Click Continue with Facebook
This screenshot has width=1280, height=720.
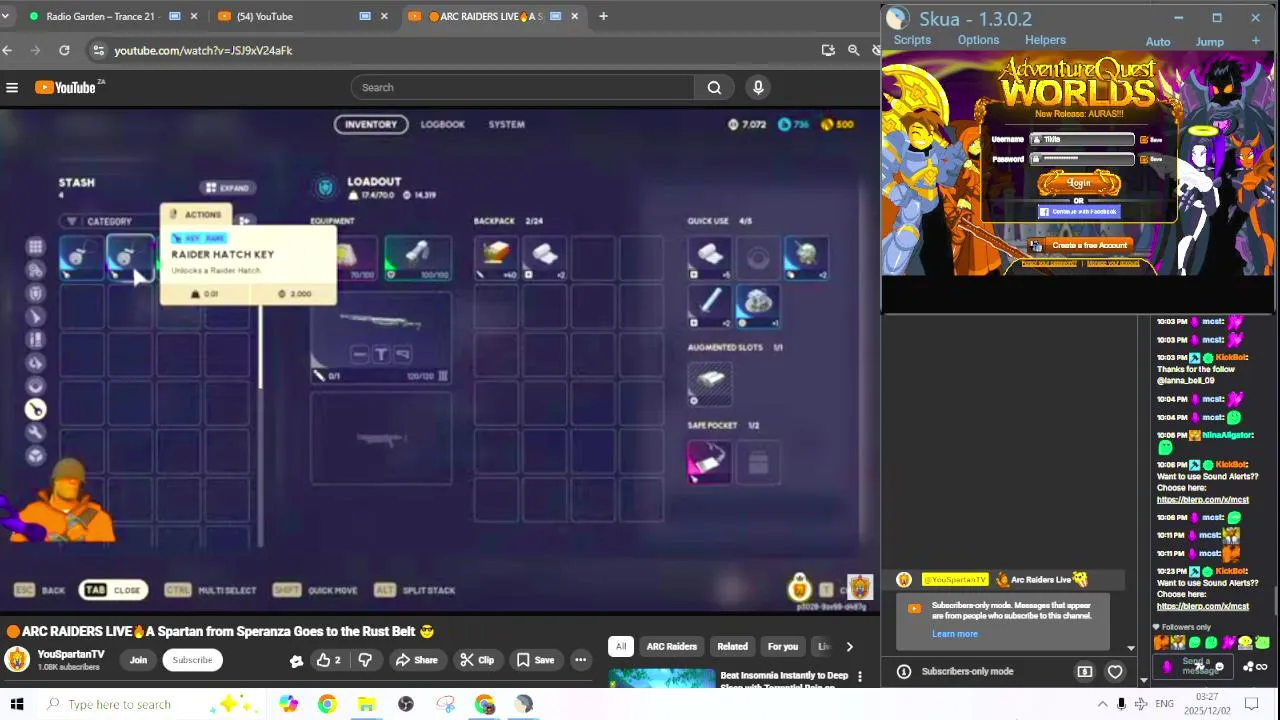[x=1078, y=212]
